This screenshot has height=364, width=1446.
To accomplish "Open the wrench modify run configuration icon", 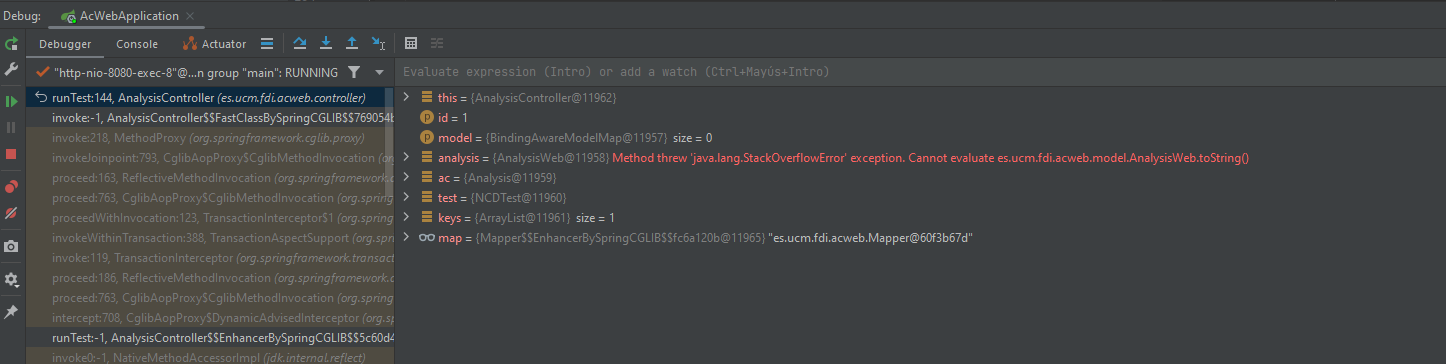I will click(12, 70).
